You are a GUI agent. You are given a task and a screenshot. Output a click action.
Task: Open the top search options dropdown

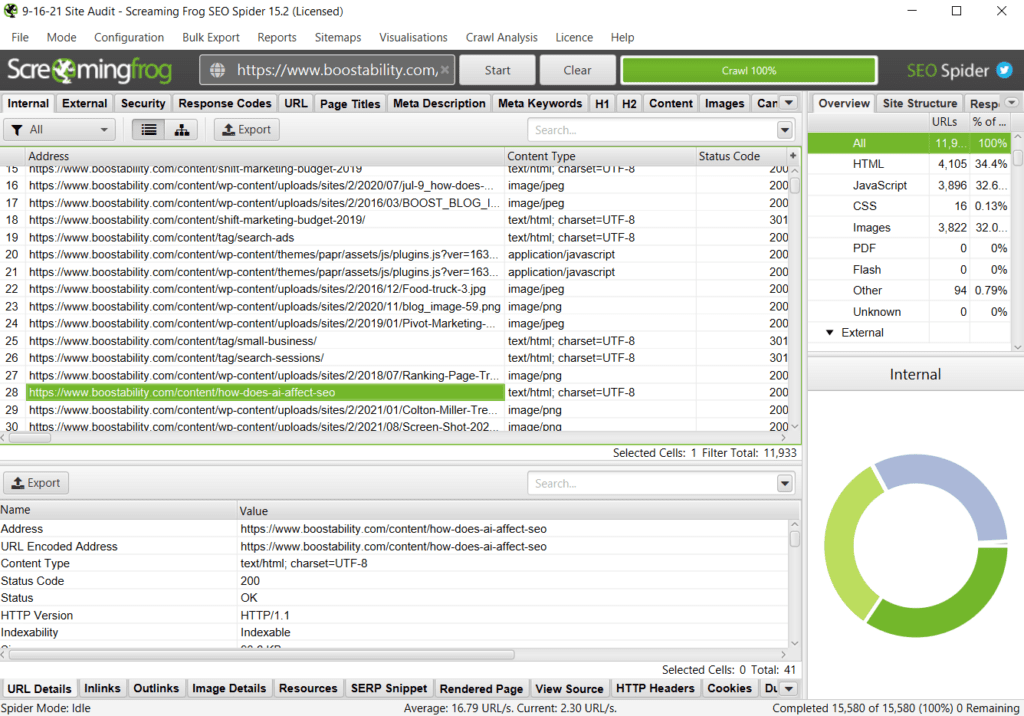point(785,130)
